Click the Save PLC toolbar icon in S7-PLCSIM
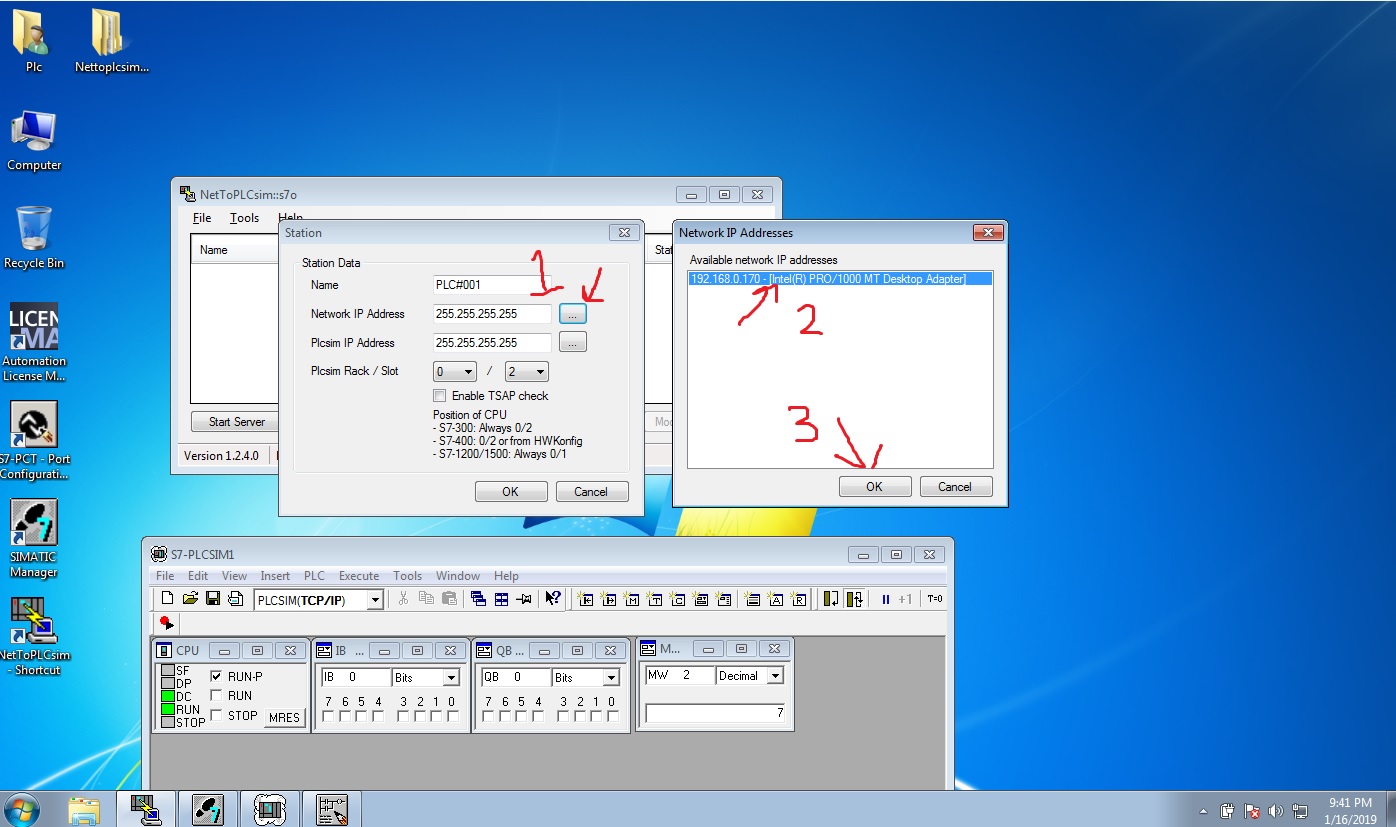The height and width of the screenshot is (827, 1396). pos(213,599)
